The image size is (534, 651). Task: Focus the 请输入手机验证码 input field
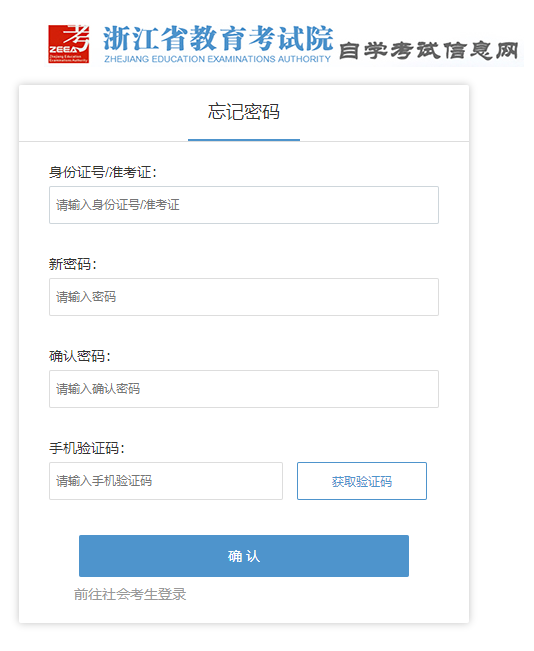166,481
